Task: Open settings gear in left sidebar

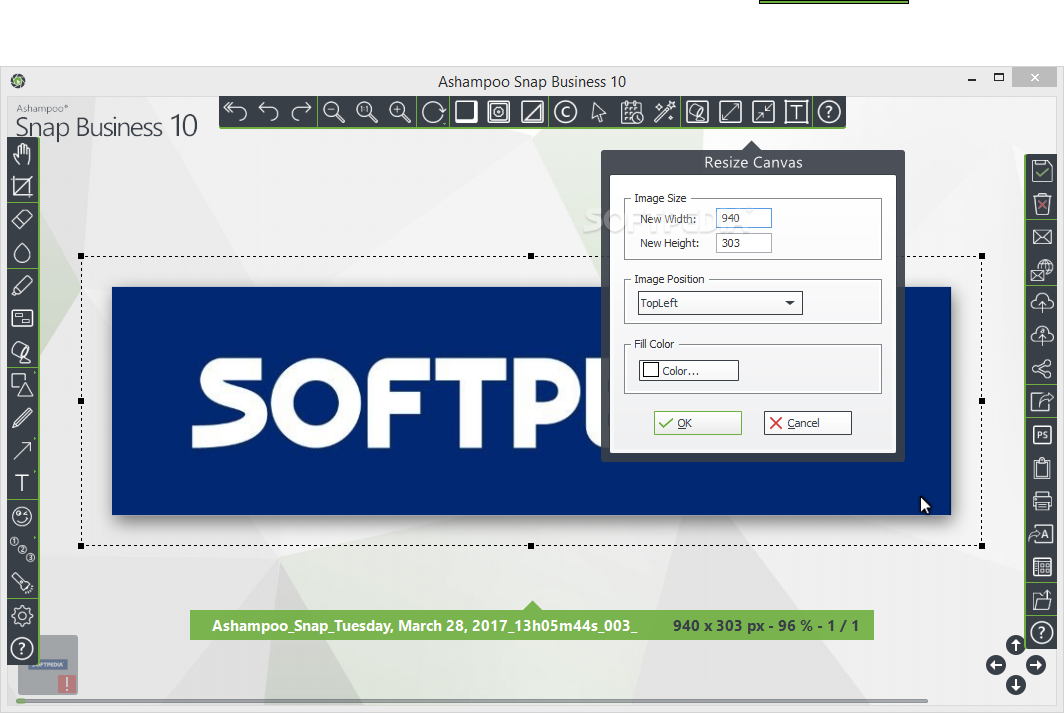Action: click(22, 615)
